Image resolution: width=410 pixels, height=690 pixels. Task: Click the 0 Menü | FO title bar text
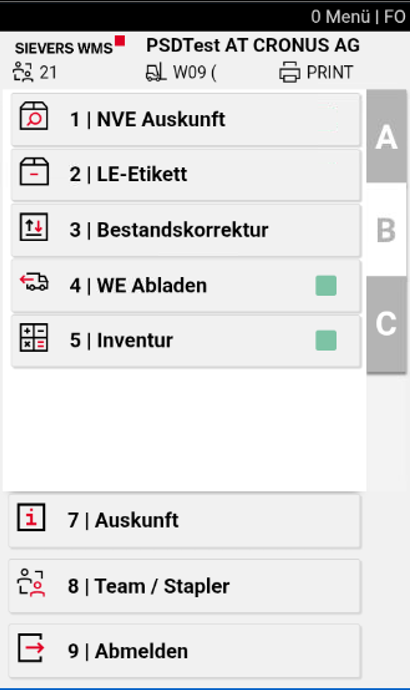pyautogui.click(x=358, y=17)
